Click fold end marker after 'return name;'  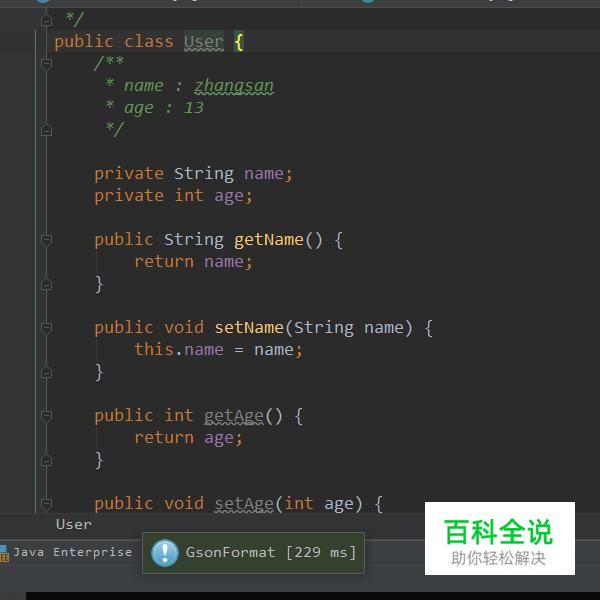[x=46, y=284]
